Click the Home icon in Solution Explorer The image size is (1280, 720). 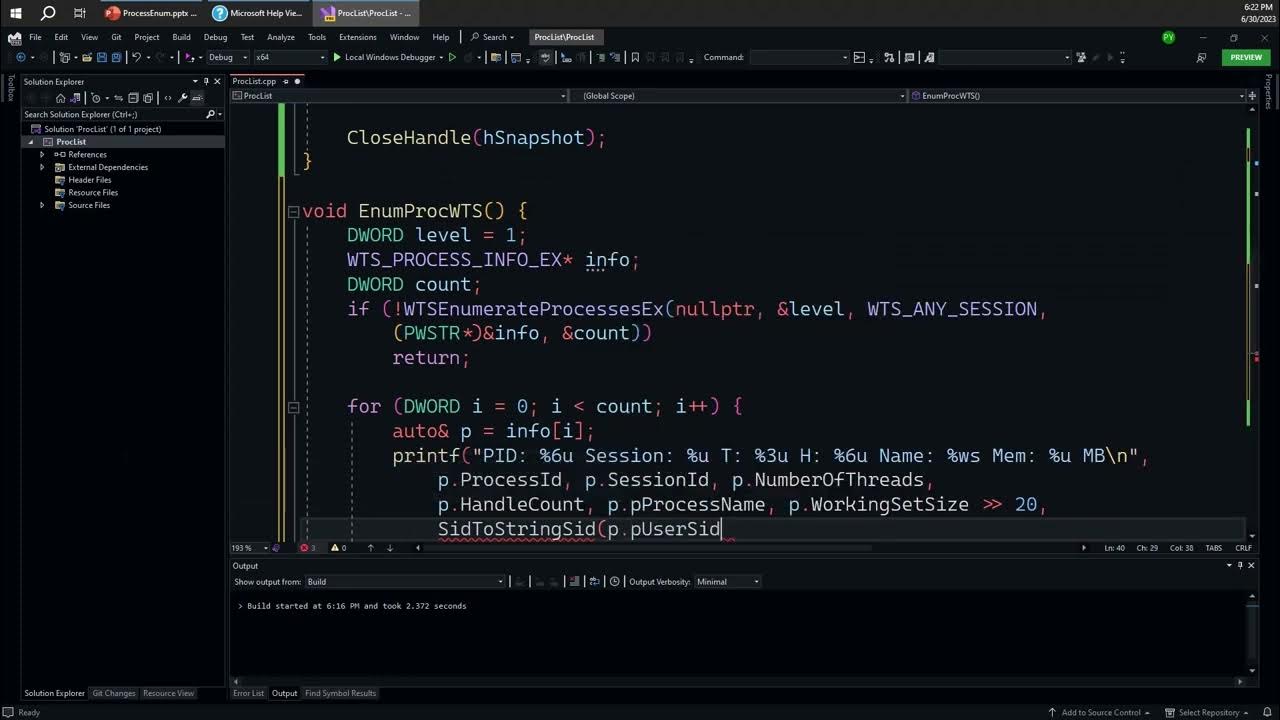(x=60, y=98)
